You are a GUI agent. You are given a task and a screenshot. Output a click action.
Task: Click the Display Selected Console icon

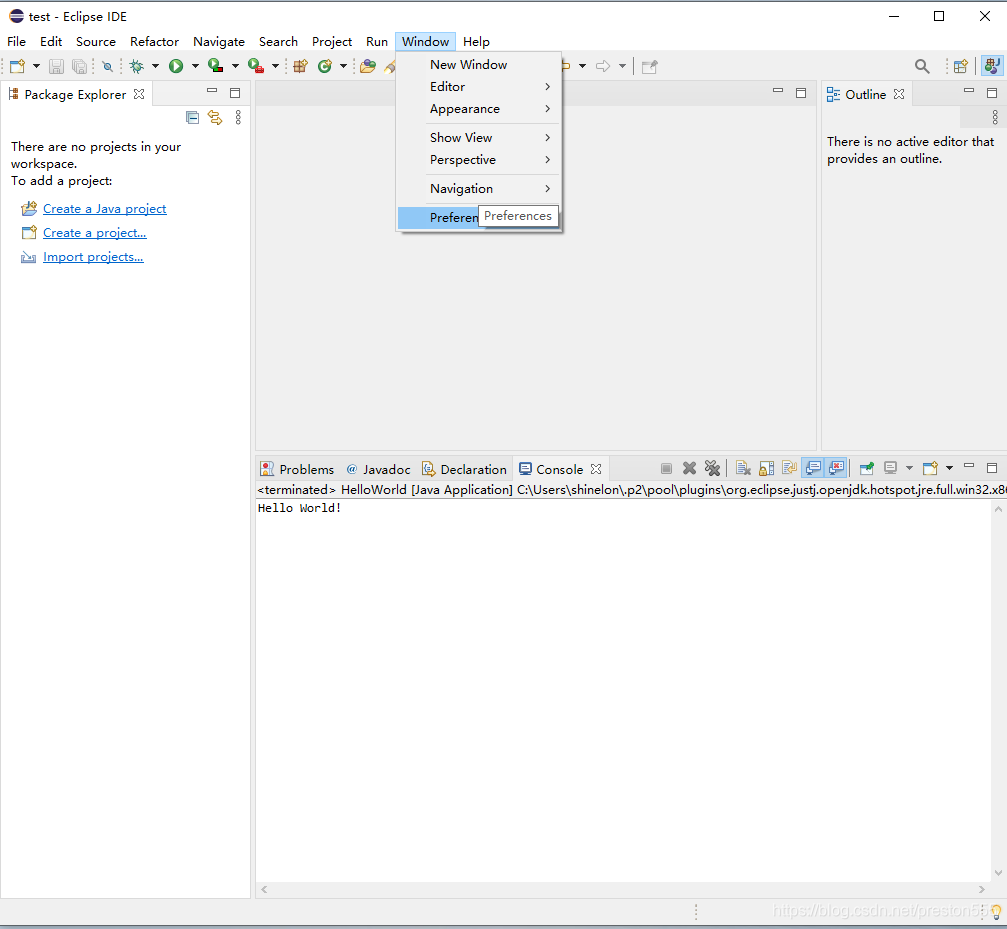click(890, 468)
